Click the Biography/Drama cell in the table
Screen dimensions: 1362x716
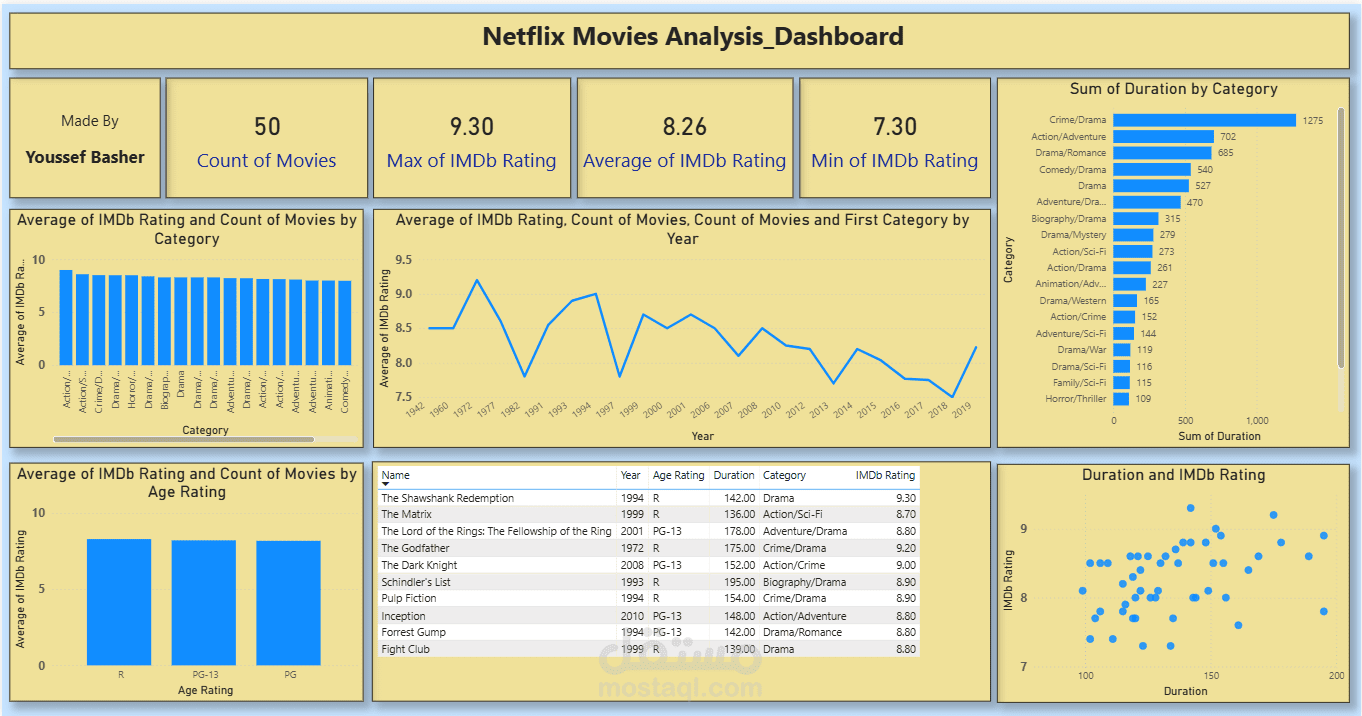click(804, 582)
